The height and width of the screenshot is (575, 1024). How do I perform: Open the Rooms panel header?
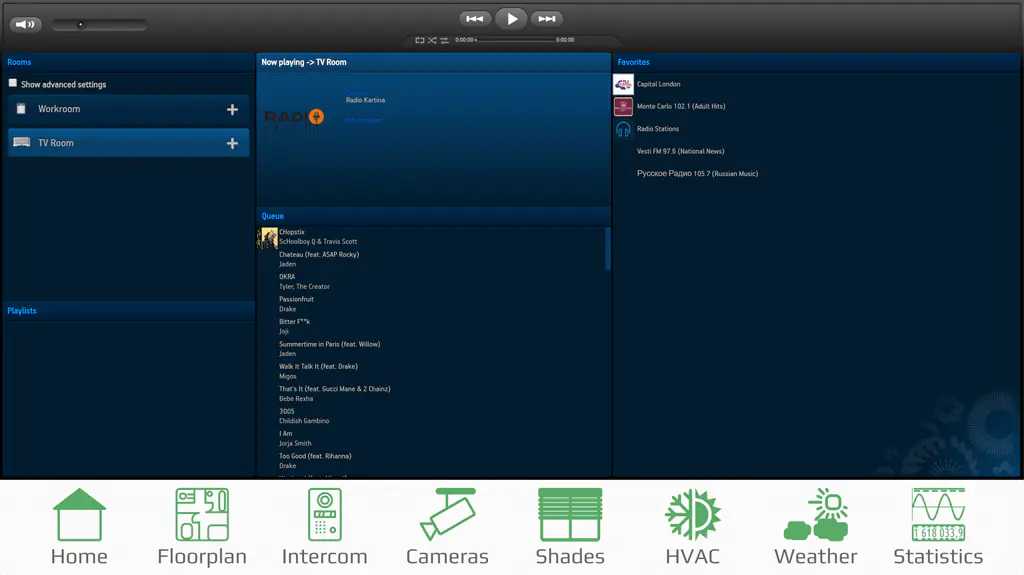[128, 62]
